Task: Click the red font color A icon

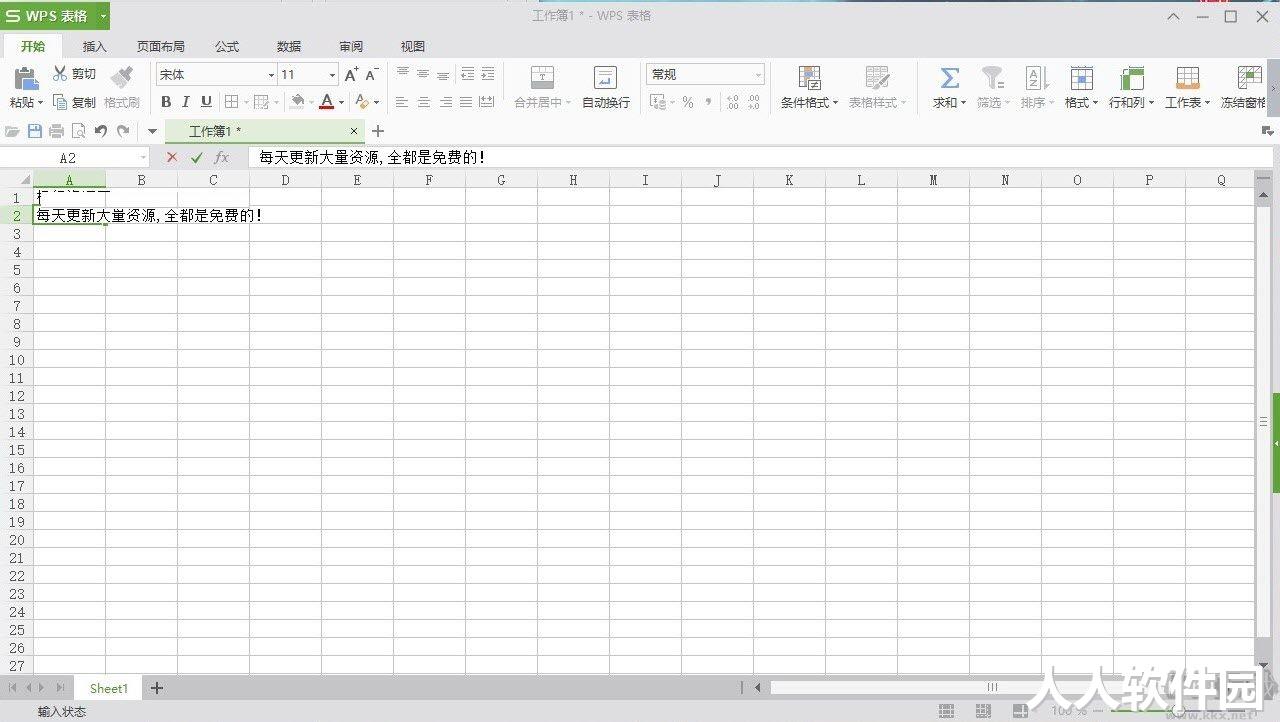Action: (326, 102)
